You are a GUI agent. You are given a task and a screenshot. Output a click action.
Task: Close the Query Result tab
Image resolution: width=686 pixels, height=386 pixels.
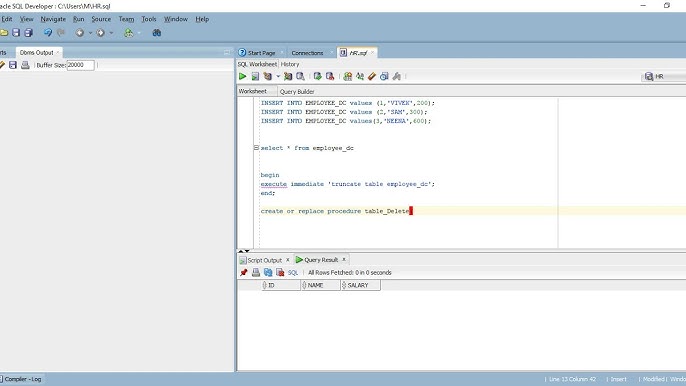point(344,260)
